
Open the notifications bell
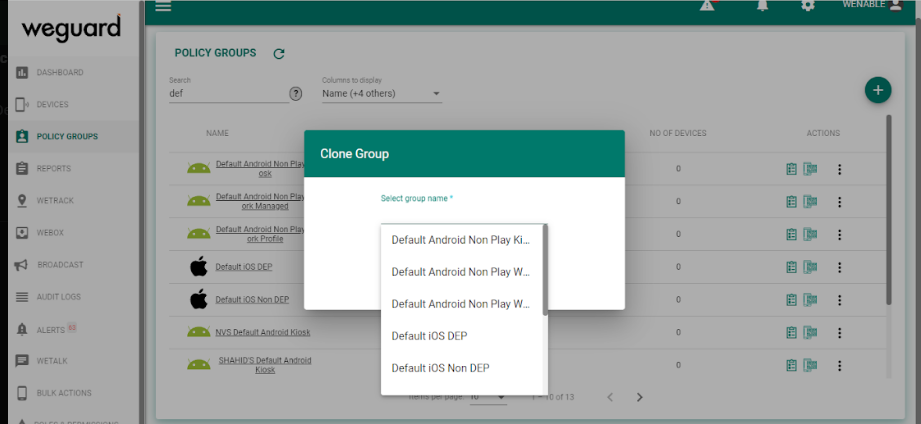[762, 5]
